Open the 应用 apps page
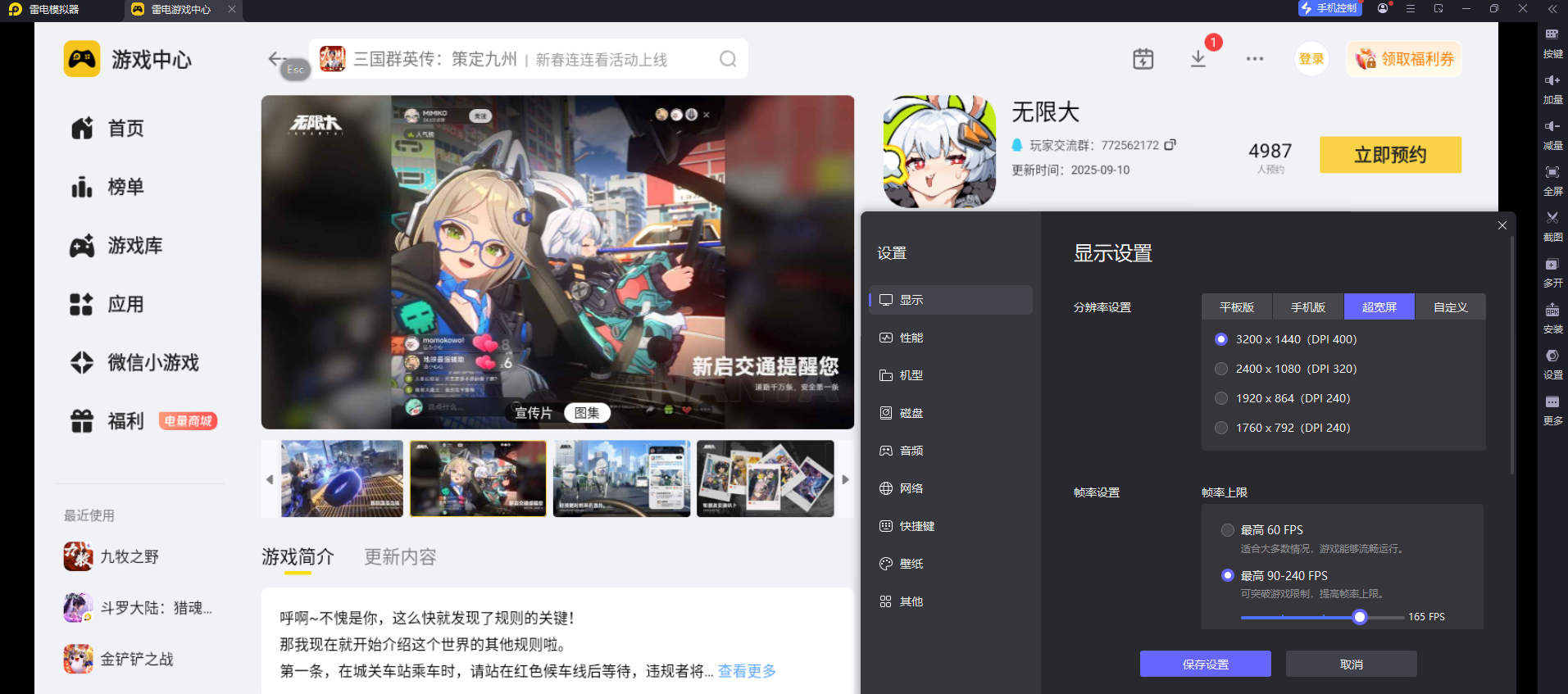This screenshot has width=1568, height=694. tap(107, 304)
